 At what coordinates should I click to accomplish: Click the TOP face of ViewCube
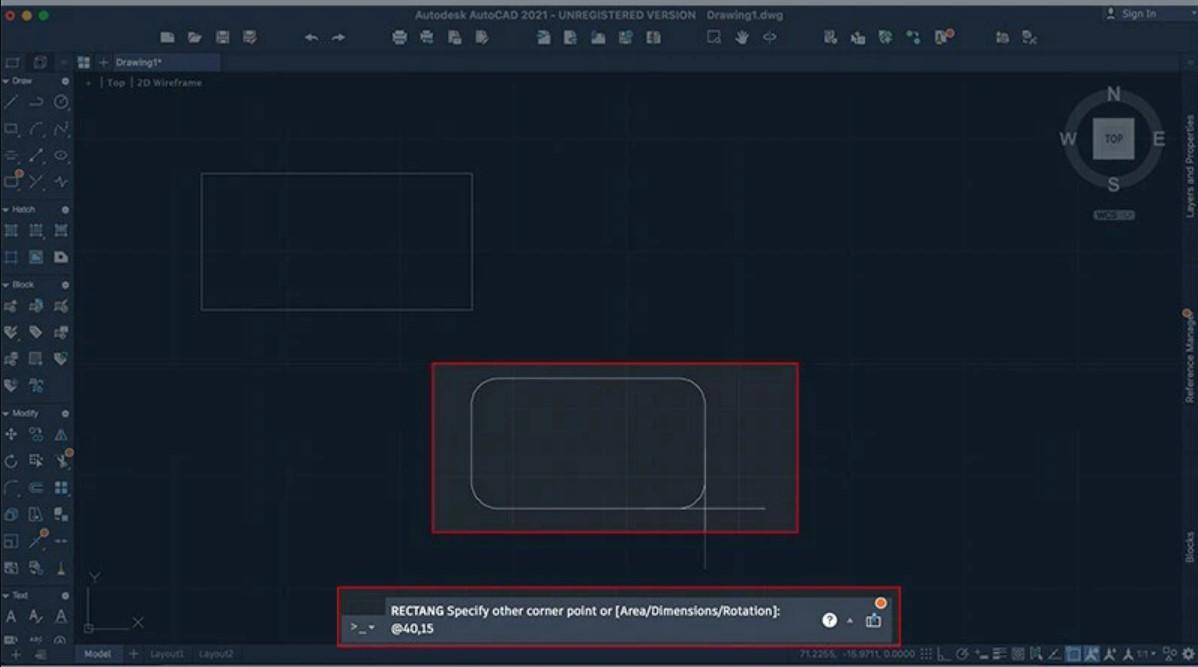(1113, 139)
